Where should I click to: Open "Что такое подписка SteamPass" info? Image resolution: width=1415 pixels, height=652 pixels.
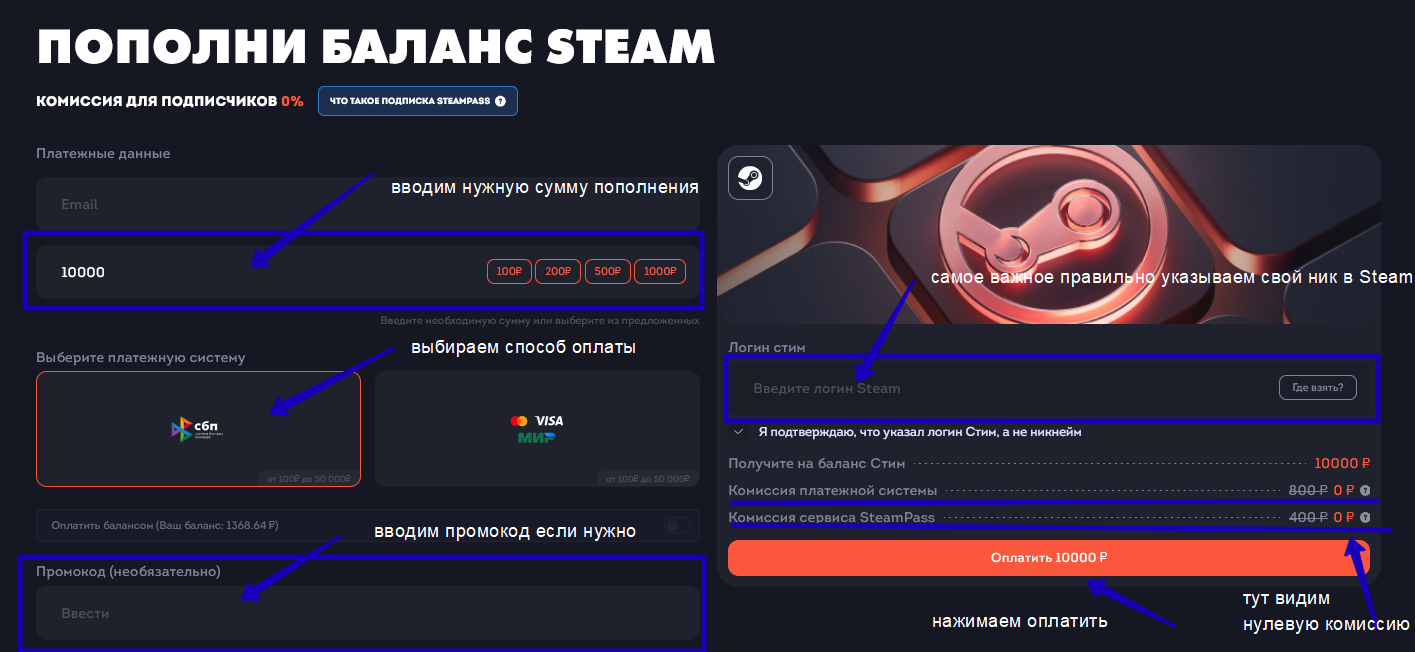[x=417, y=101]
